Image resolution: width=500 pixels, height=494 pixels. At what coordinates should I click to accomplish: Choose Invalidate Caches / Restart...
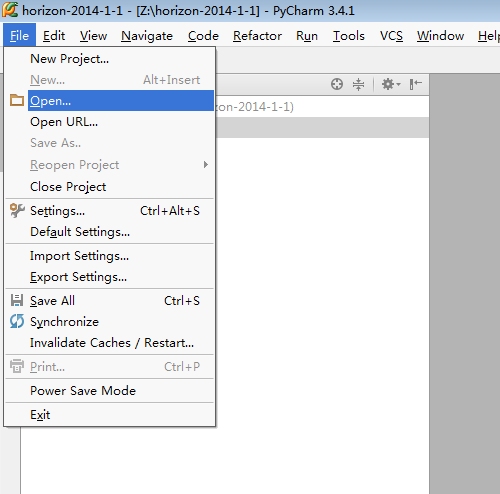pos(109,343)
